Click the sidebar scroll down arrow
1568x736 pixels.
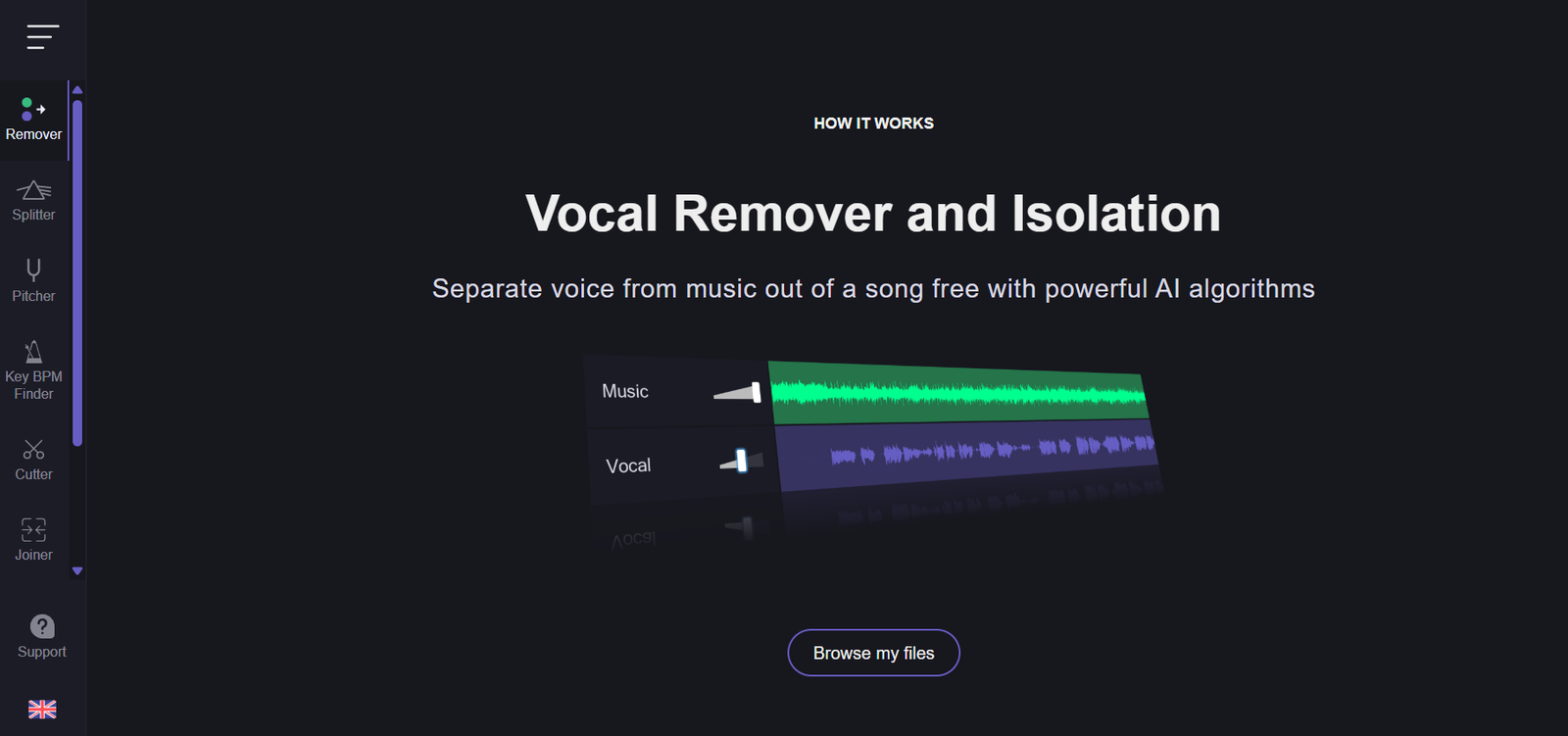tap(77, 570)
